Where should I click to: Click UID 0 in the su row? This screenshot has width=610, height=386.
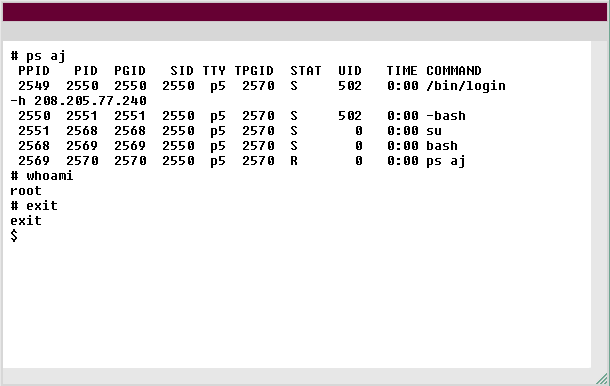click(x=358, y=131)
